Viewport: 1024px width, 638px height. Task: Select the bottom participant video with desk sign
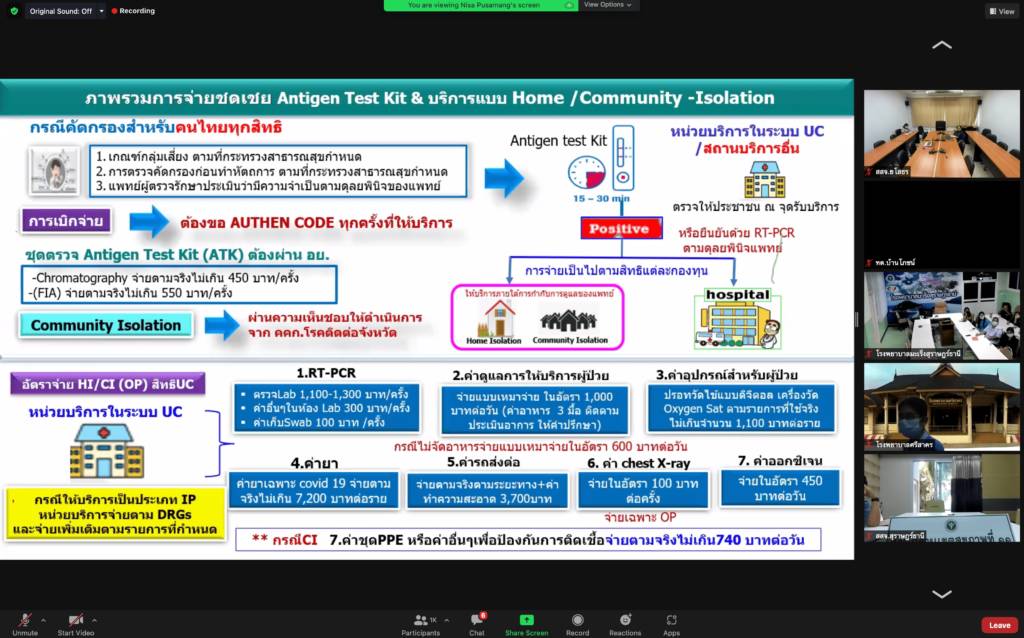point(941,498)
